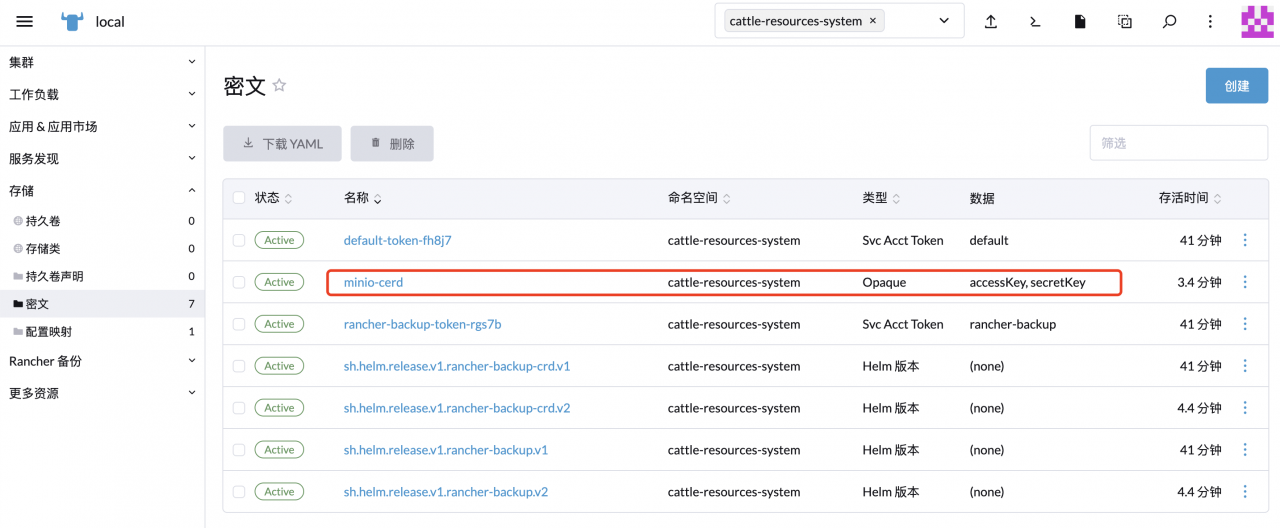The image size is (1280, 528).
Task: Select the default-token-fh8j7 row checkbox
Action: point(239,240)
